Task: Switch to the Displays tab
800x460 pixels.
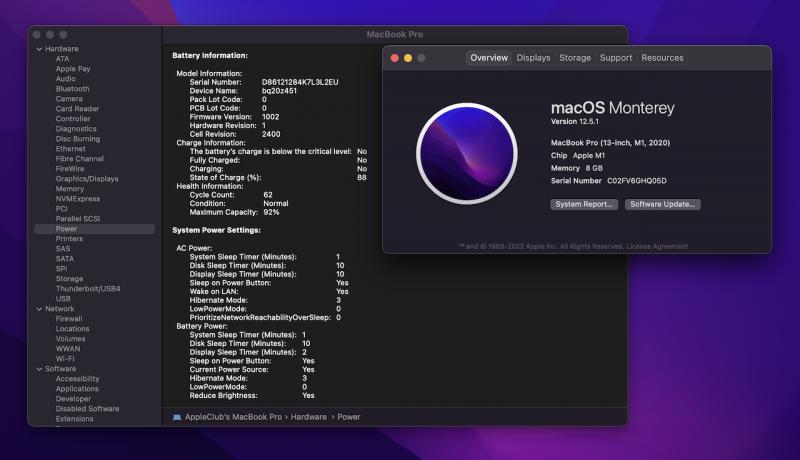Action: (x=533, y=58)
